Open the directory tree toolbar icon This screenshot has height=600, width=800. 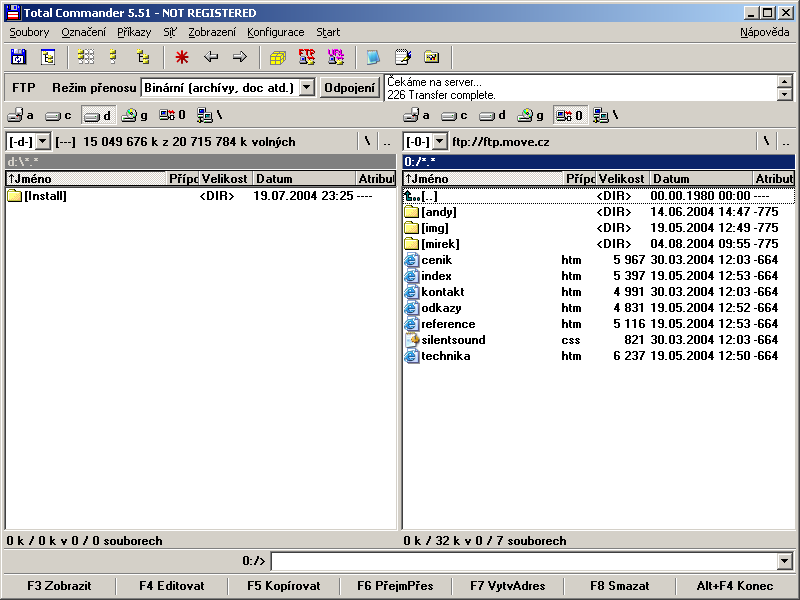click(x=48, y=57)
